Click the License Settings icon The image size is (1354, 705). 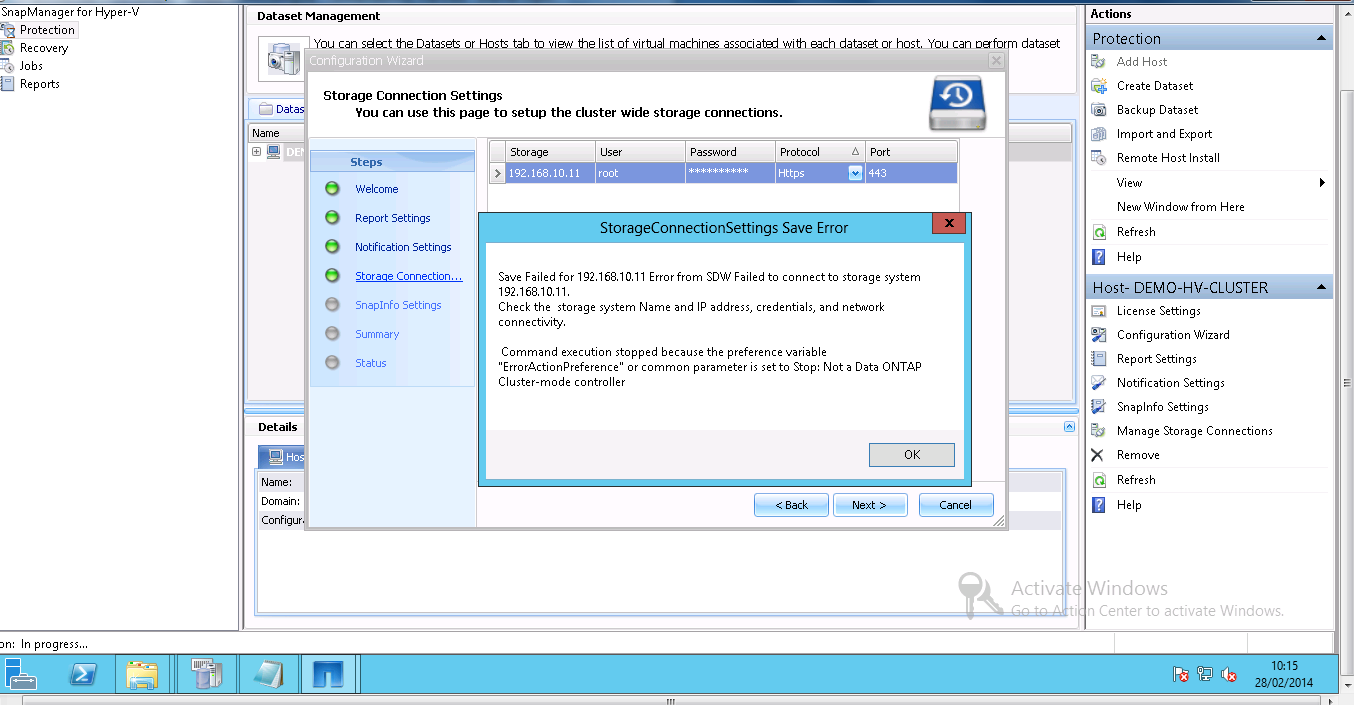(1098, 311)
